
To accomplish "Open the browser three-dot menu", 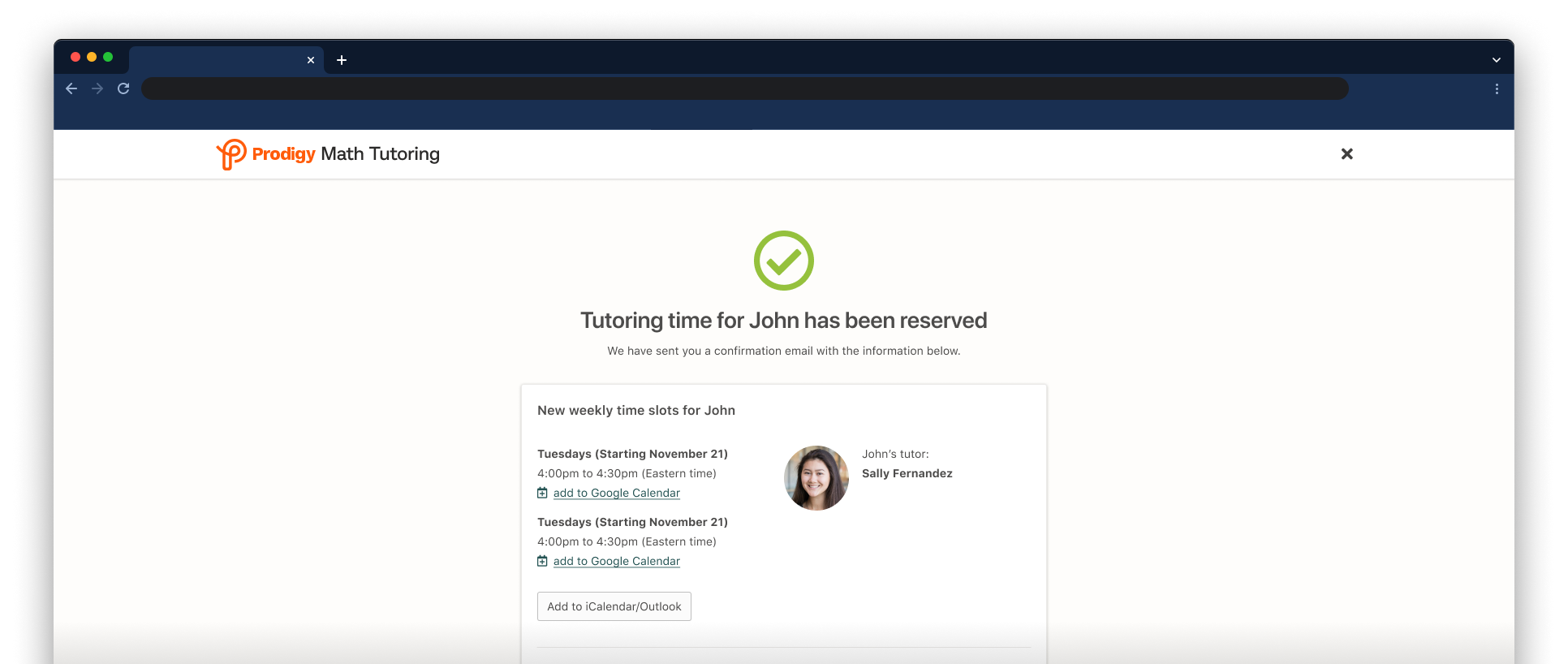I will click(x=1497, y=88).
